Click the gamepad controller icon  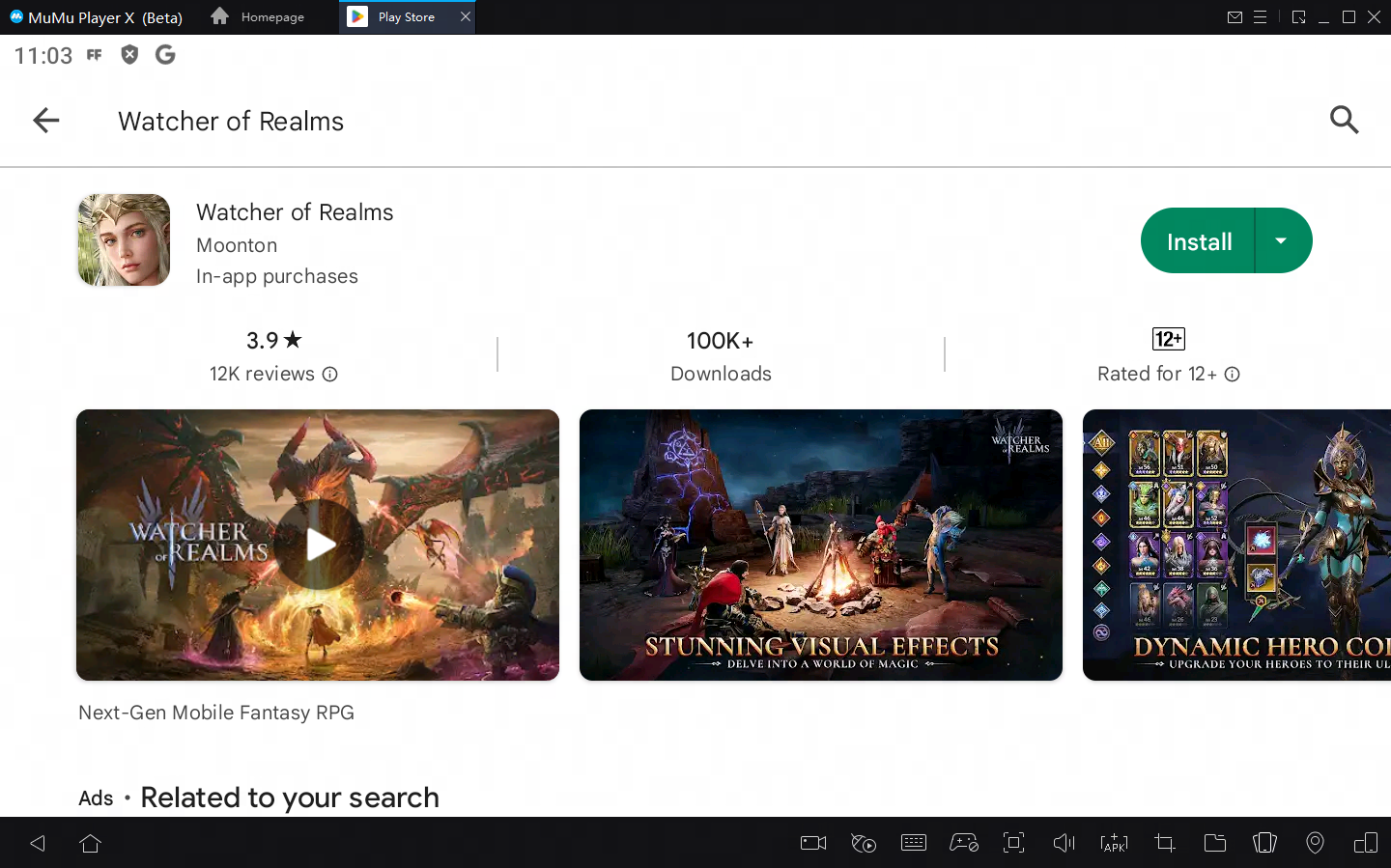963,843
